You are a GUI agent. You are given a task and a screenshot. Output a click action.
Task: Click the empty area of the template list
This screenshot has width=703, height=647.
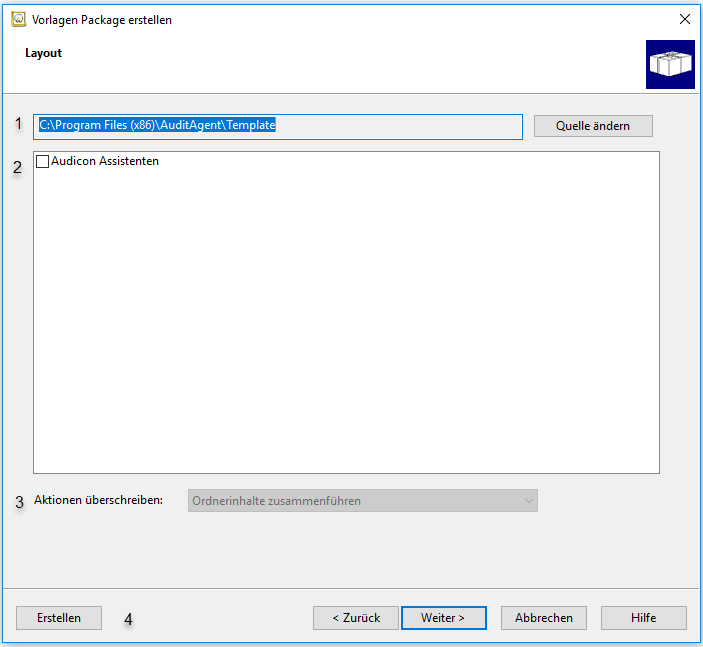pyautogui.click(x=346, y=320)
